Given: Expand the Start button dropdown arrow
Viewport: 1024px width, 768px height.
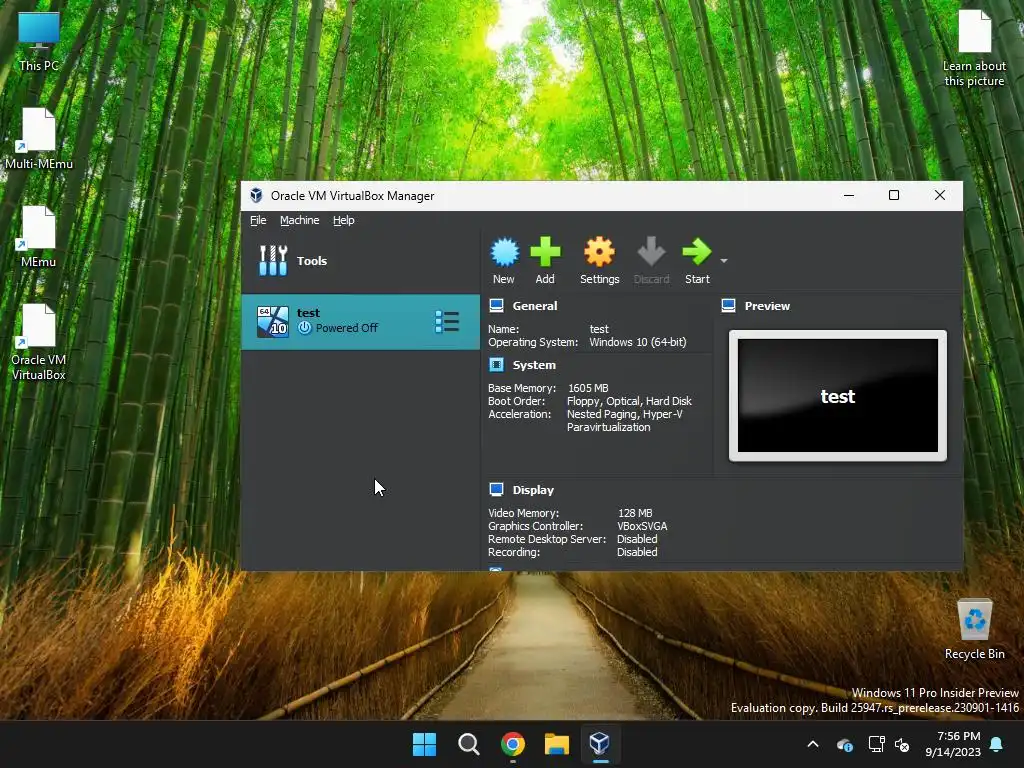Looking at the screenshot, I should pyautogui.click(x=724, y=261).
